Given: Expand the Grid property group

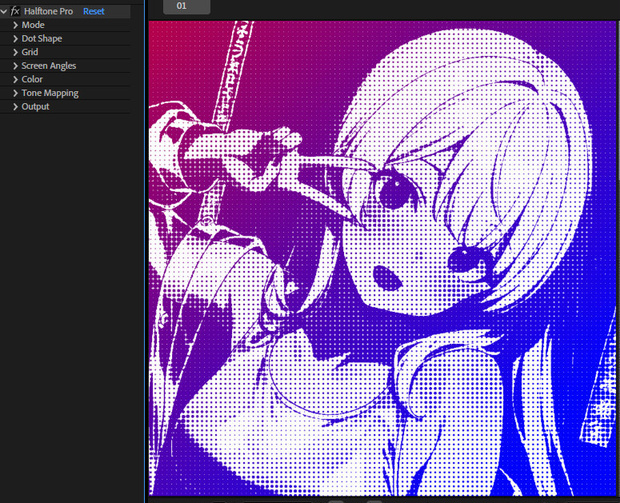Looking at the screenshot, I should (15, 52).
